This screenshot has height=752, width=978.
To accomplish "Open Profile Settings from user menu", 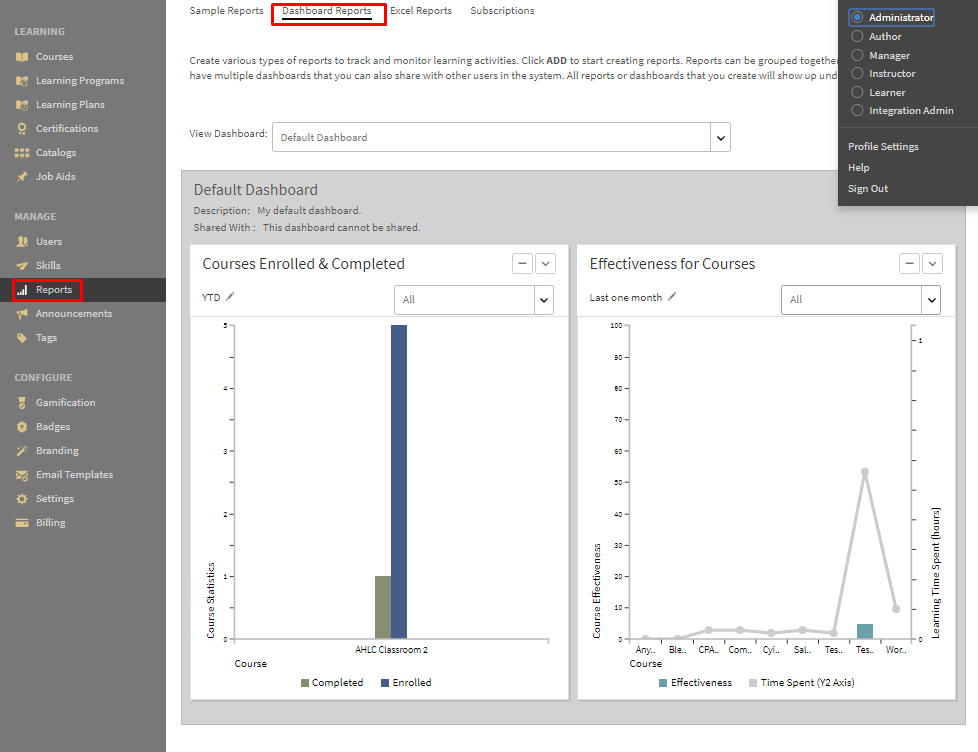I will point(883,147).
